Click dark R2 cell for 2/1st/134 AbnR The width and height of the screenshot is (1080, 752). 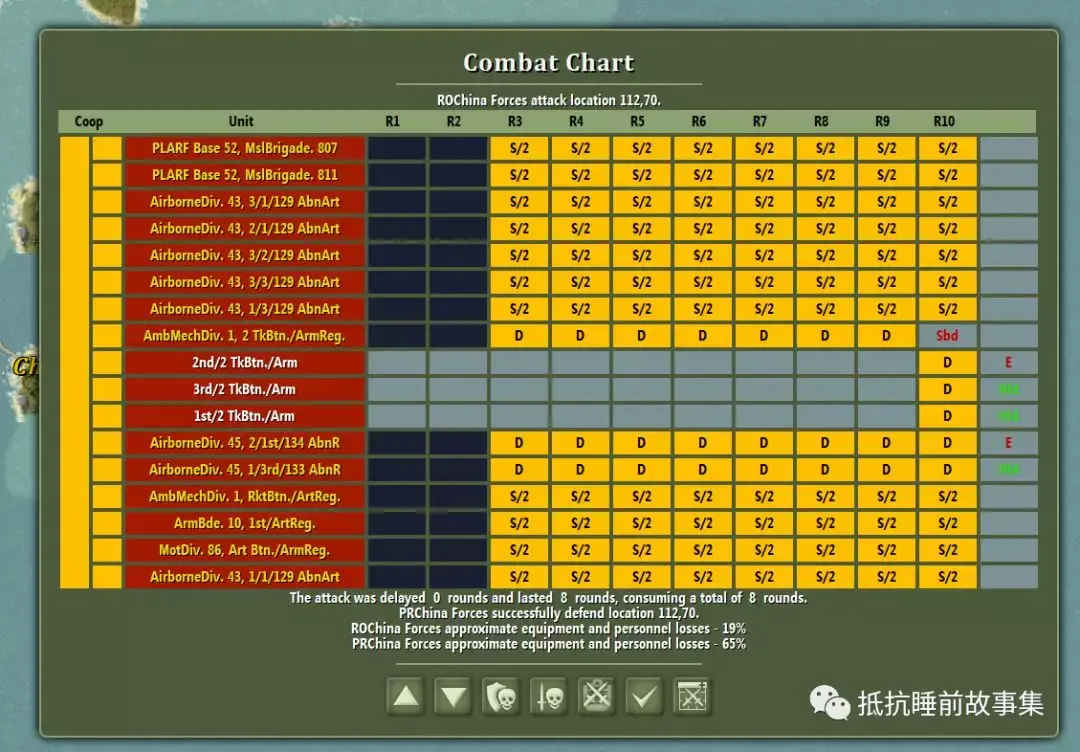(x=458, y=443)
